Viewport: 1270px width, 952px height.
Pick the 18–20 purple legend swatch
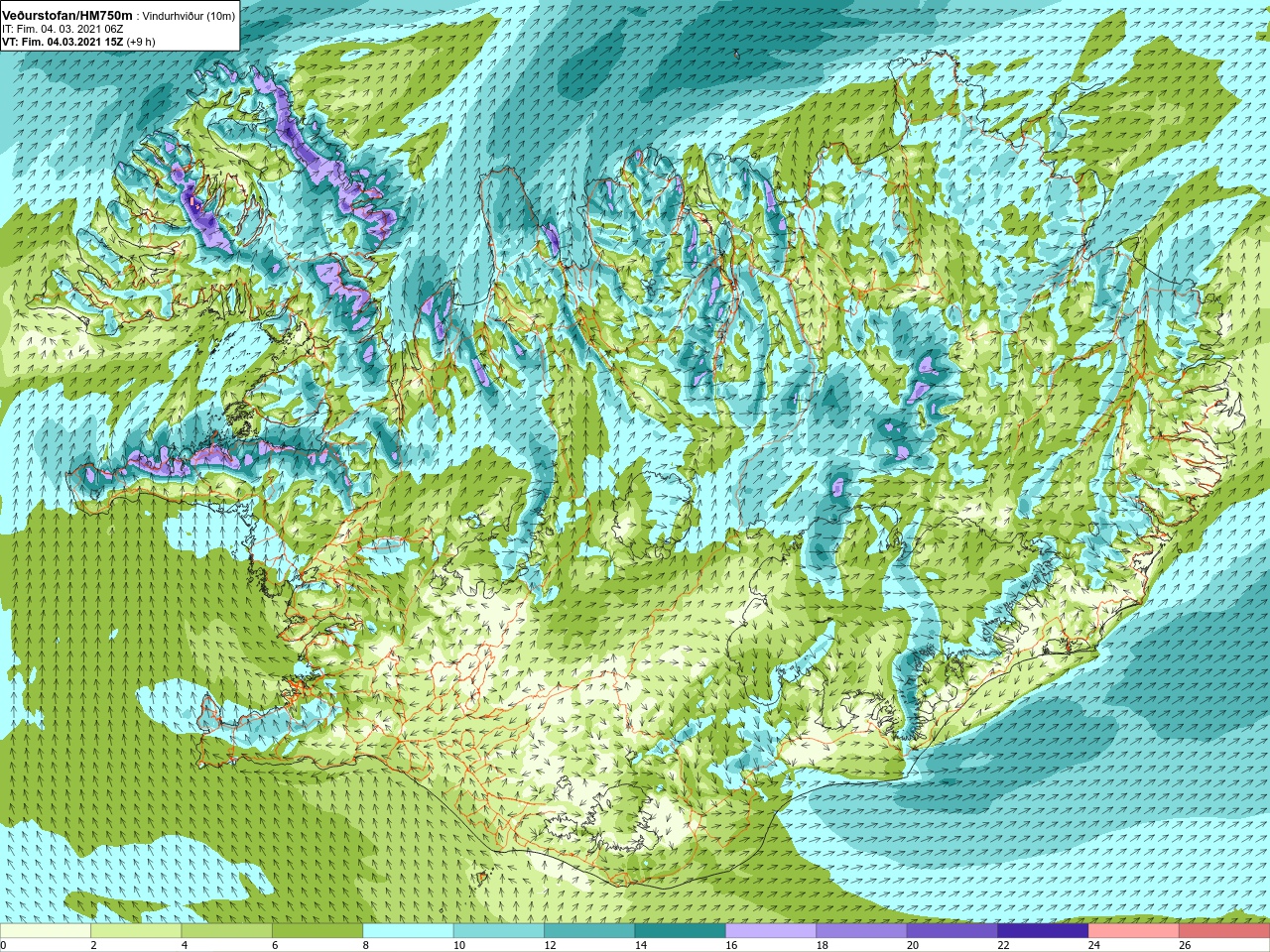coord(861,931)
